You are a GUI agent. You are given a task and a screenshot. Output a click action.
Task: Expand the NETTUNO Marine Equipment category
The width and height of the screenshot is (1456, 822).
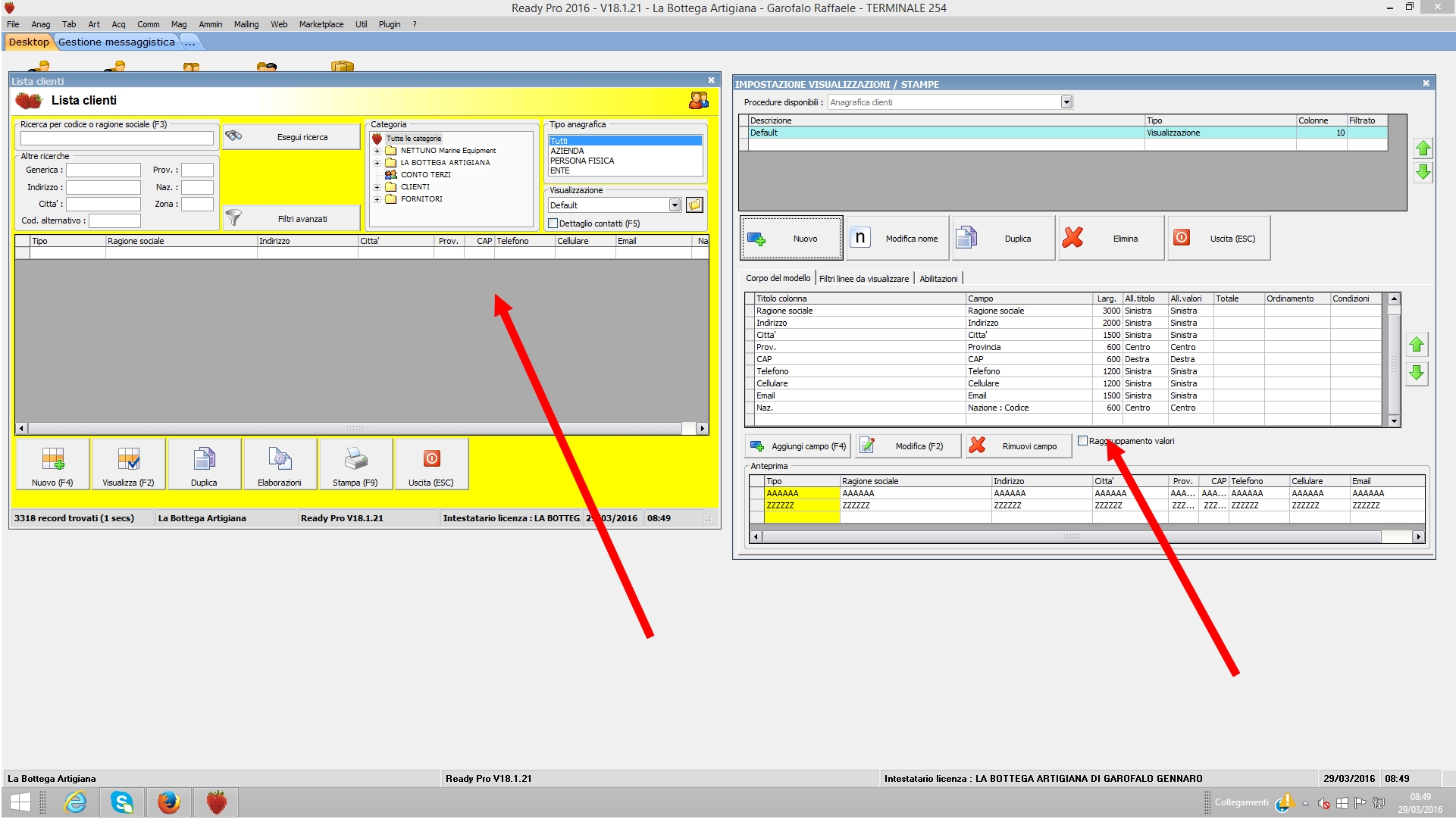click(x=377, y=151)
